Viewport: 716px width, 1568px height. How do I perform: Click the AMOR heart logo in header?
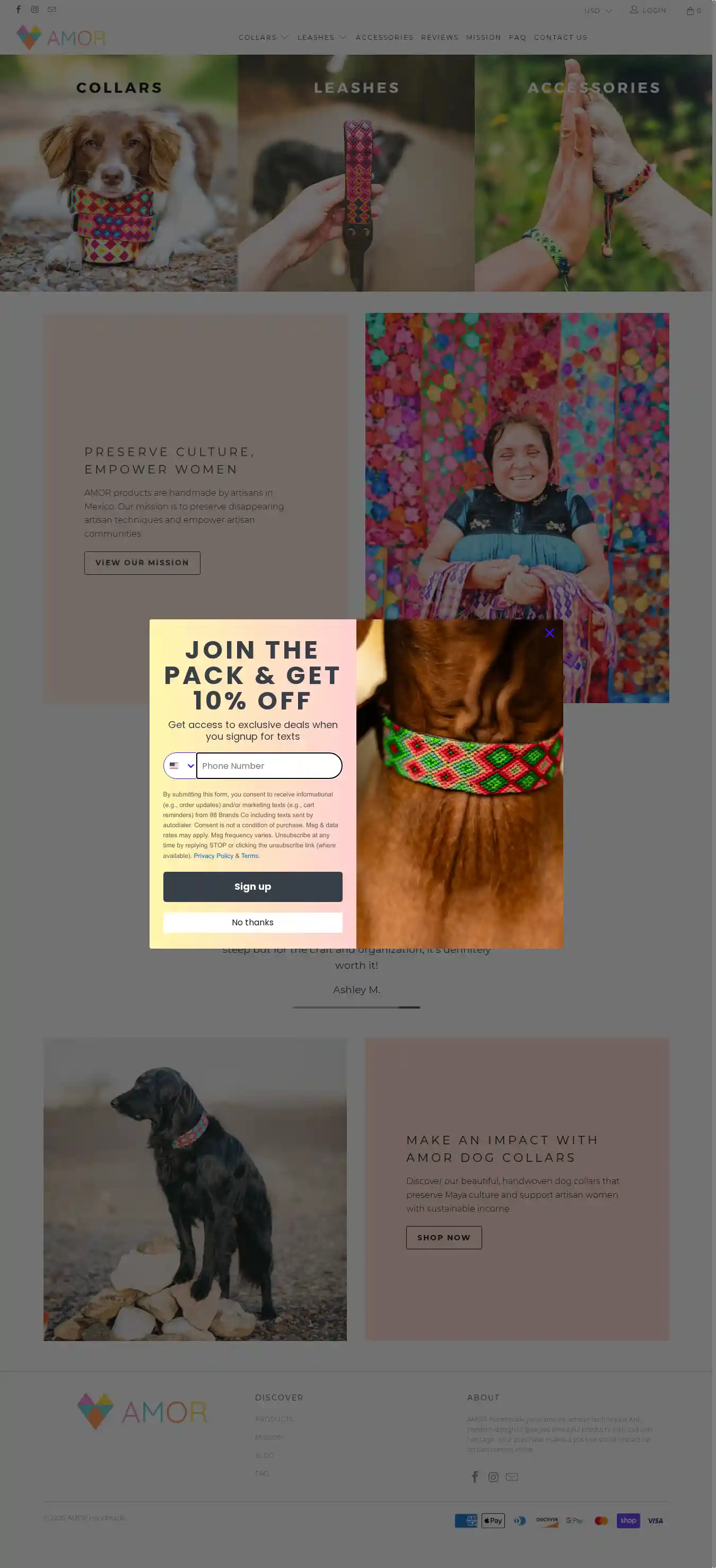point(61,38)
